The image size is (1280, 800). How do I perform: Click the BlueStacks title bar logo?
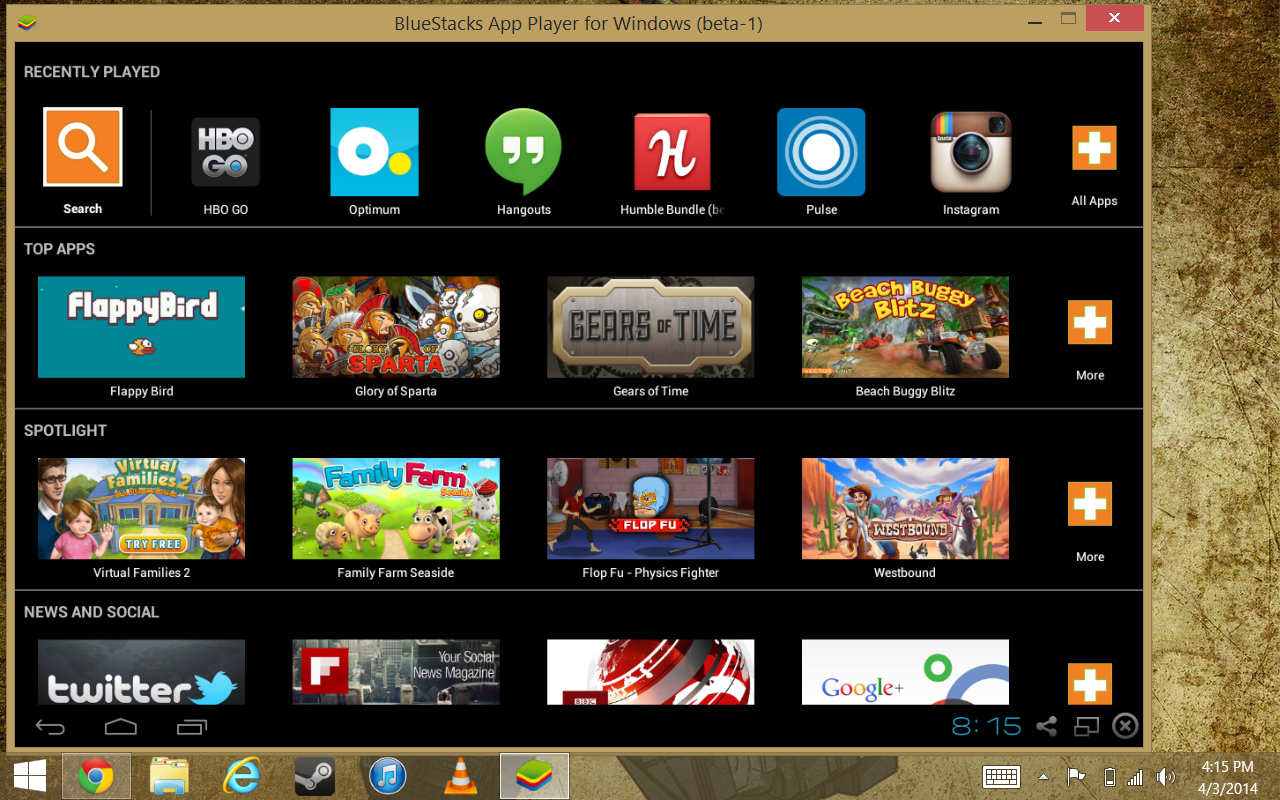27,21
